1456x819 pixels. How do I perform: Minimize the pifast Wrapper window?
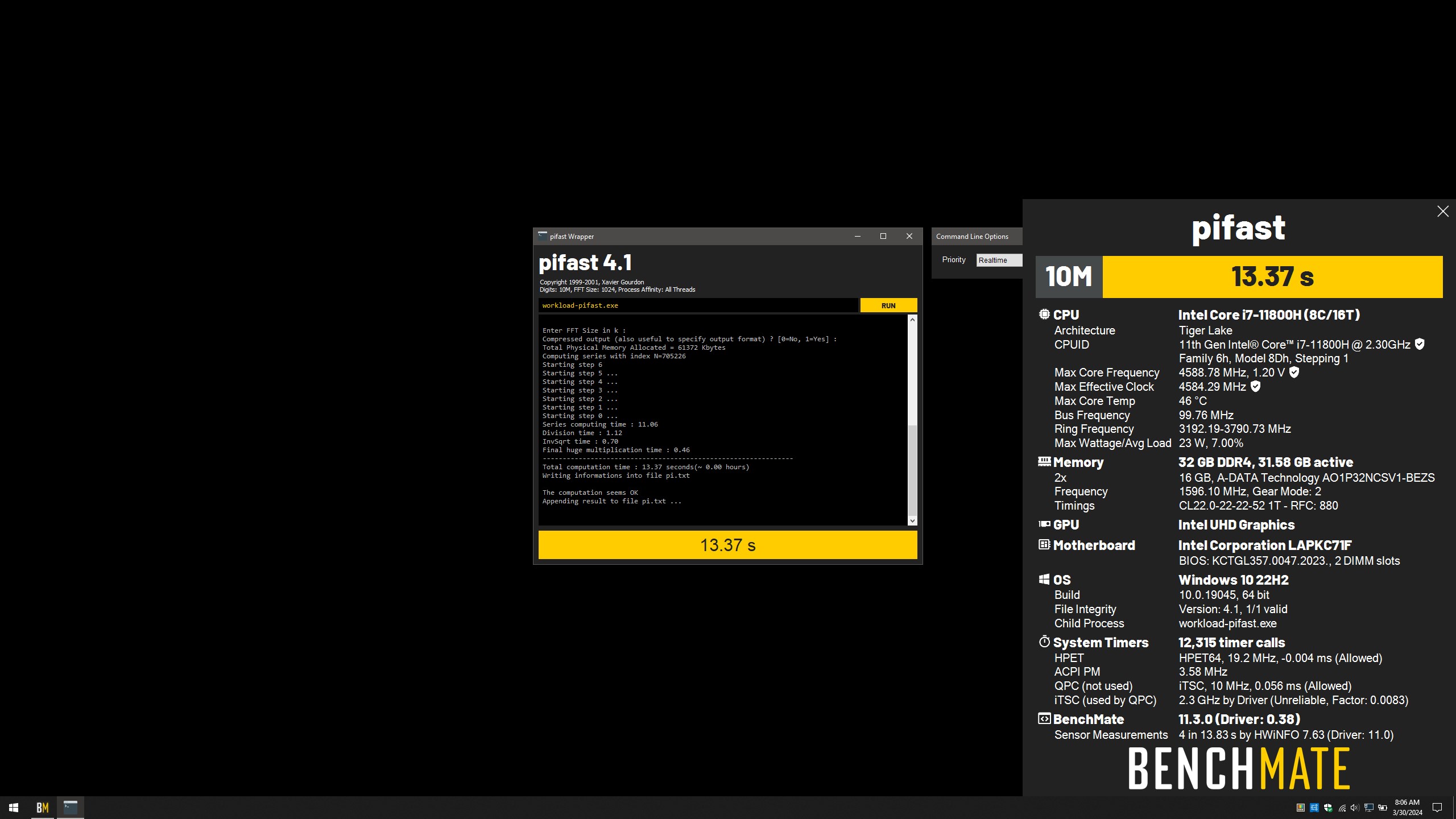tap(857, 236)
